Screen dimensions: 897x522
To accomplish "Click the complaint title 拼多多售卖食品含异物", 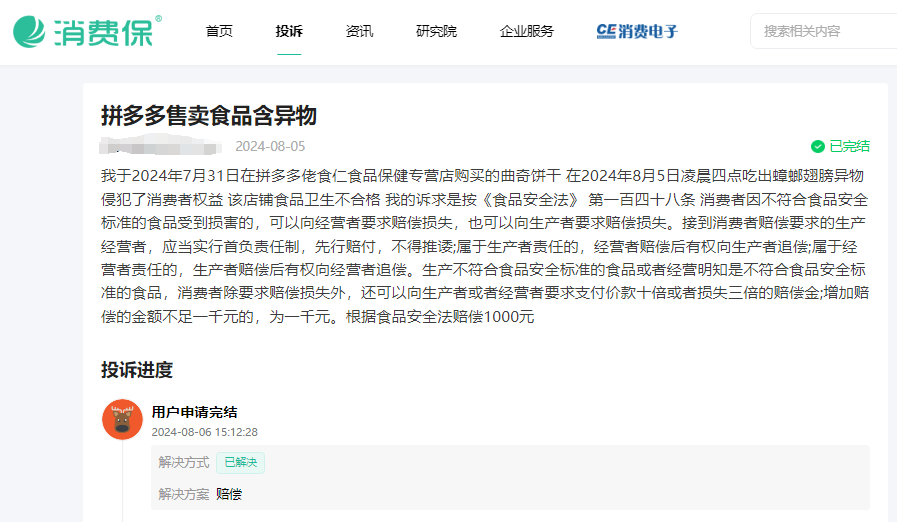I will [209, 116].
